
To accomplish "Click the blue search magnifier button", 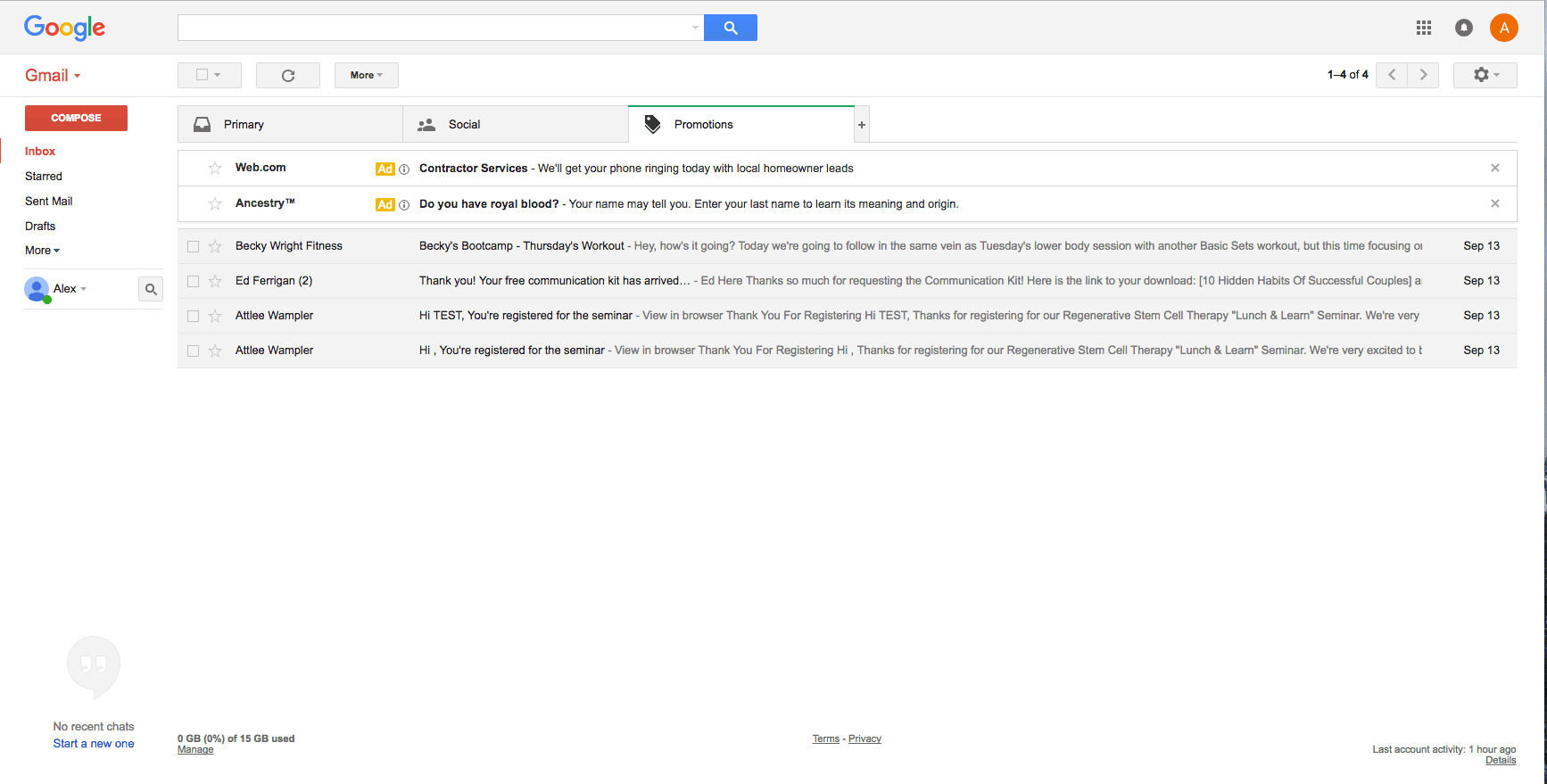I will [730, 28].
